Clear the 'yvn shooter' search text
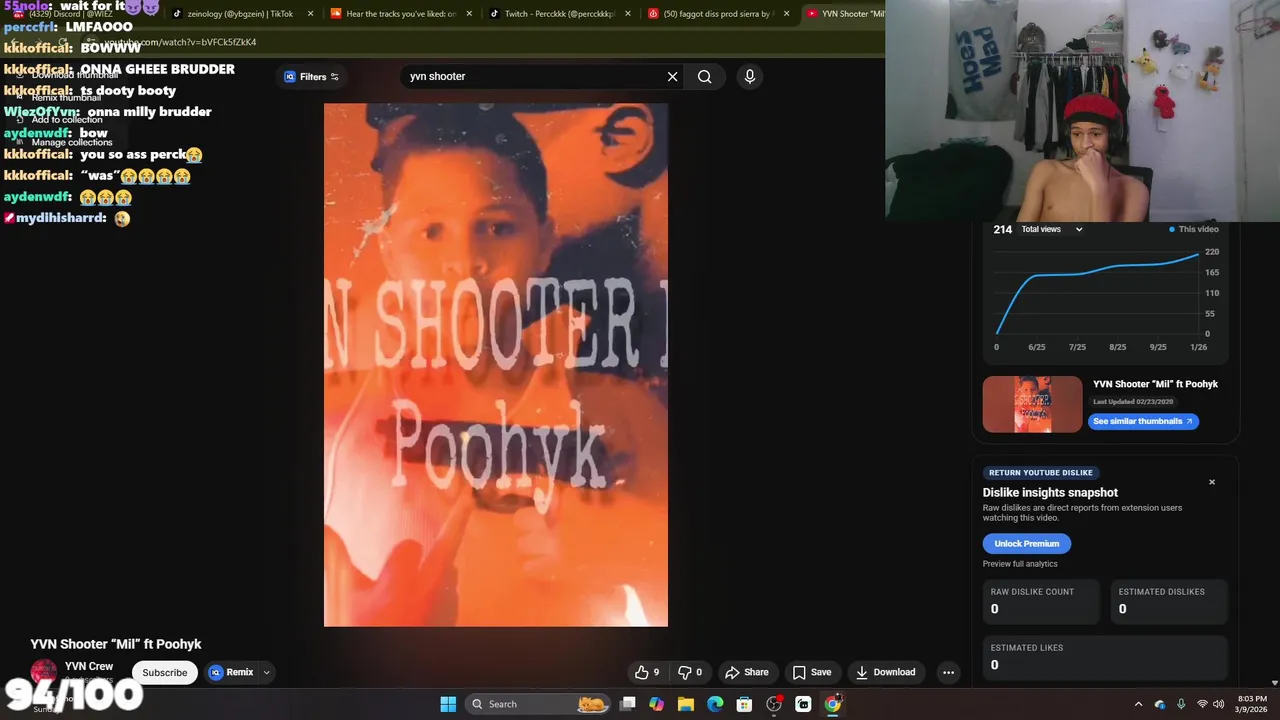The height and width of the screenshot is (720, 1280). pos(673,77)
